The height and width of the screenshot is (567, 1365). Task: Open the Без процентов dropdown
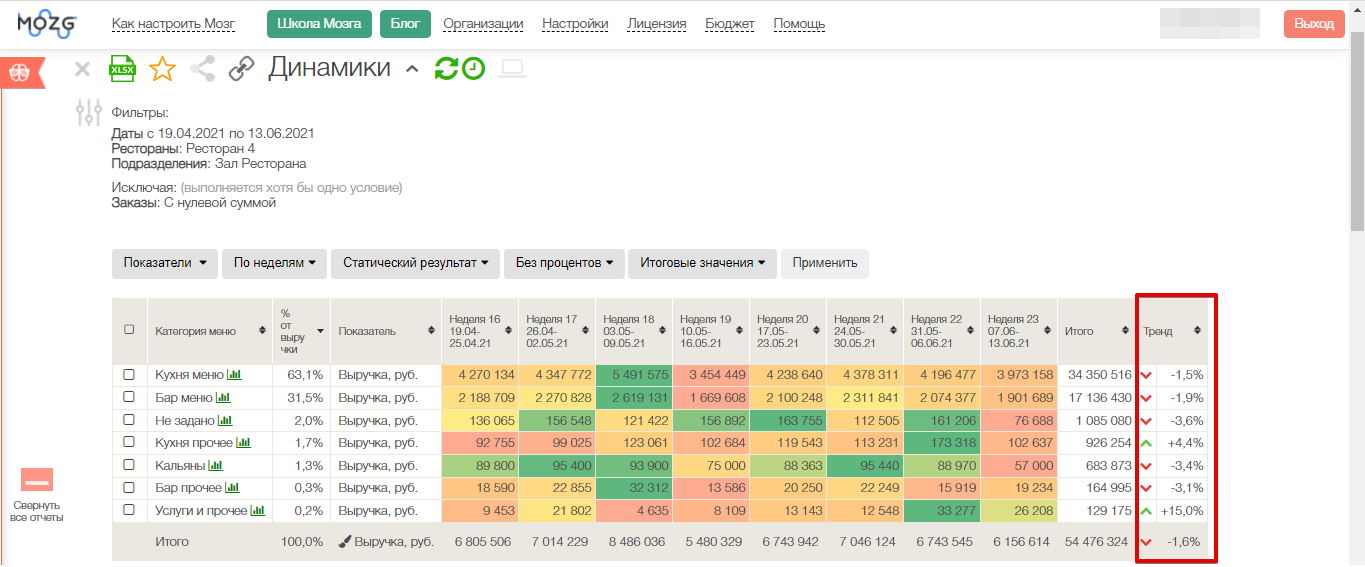564,263
